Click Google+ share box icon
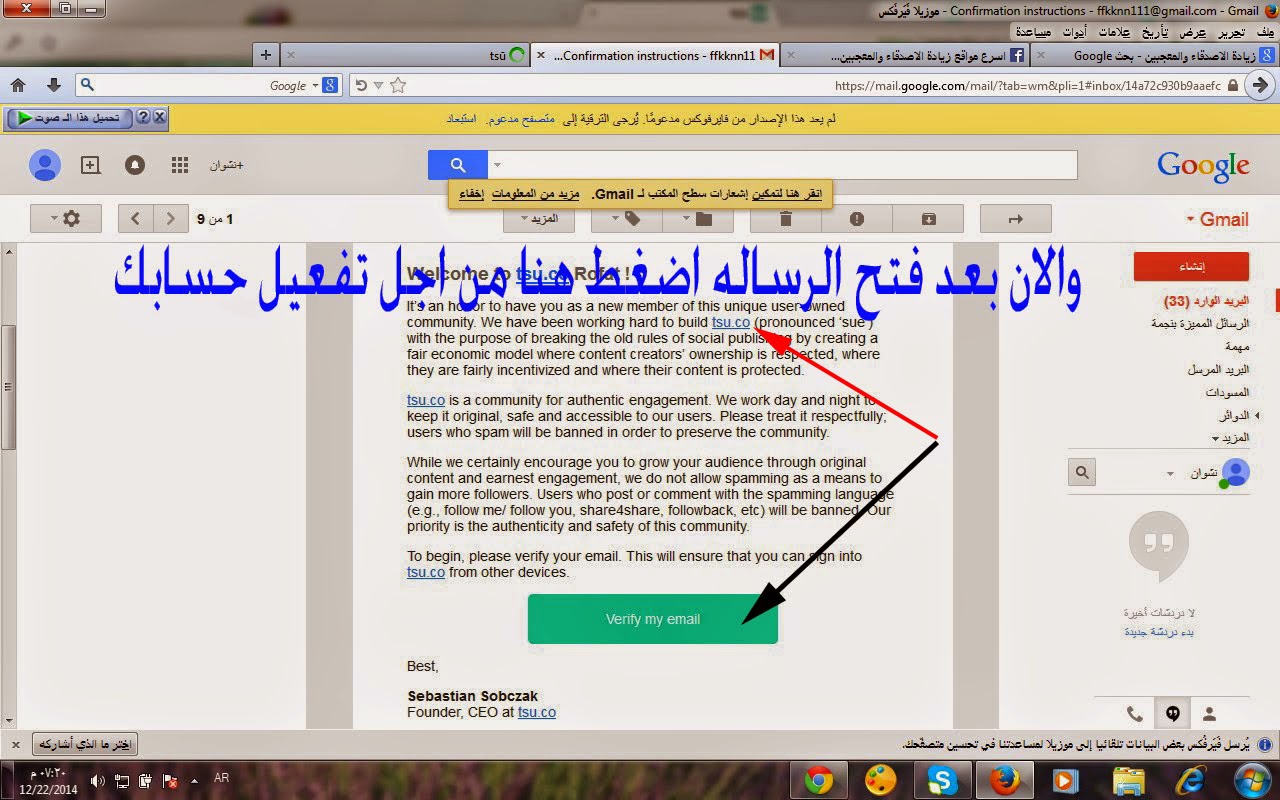This screenshot has width=1280, height=800. (x=91, y=165)
